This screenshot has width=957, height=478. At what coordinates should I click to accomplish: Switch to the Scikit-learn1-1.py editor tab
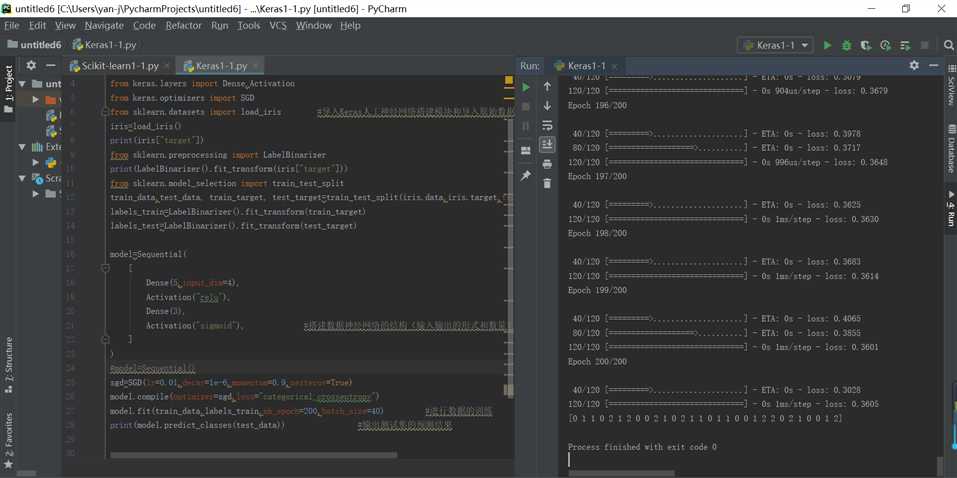(x=118, y=66)
